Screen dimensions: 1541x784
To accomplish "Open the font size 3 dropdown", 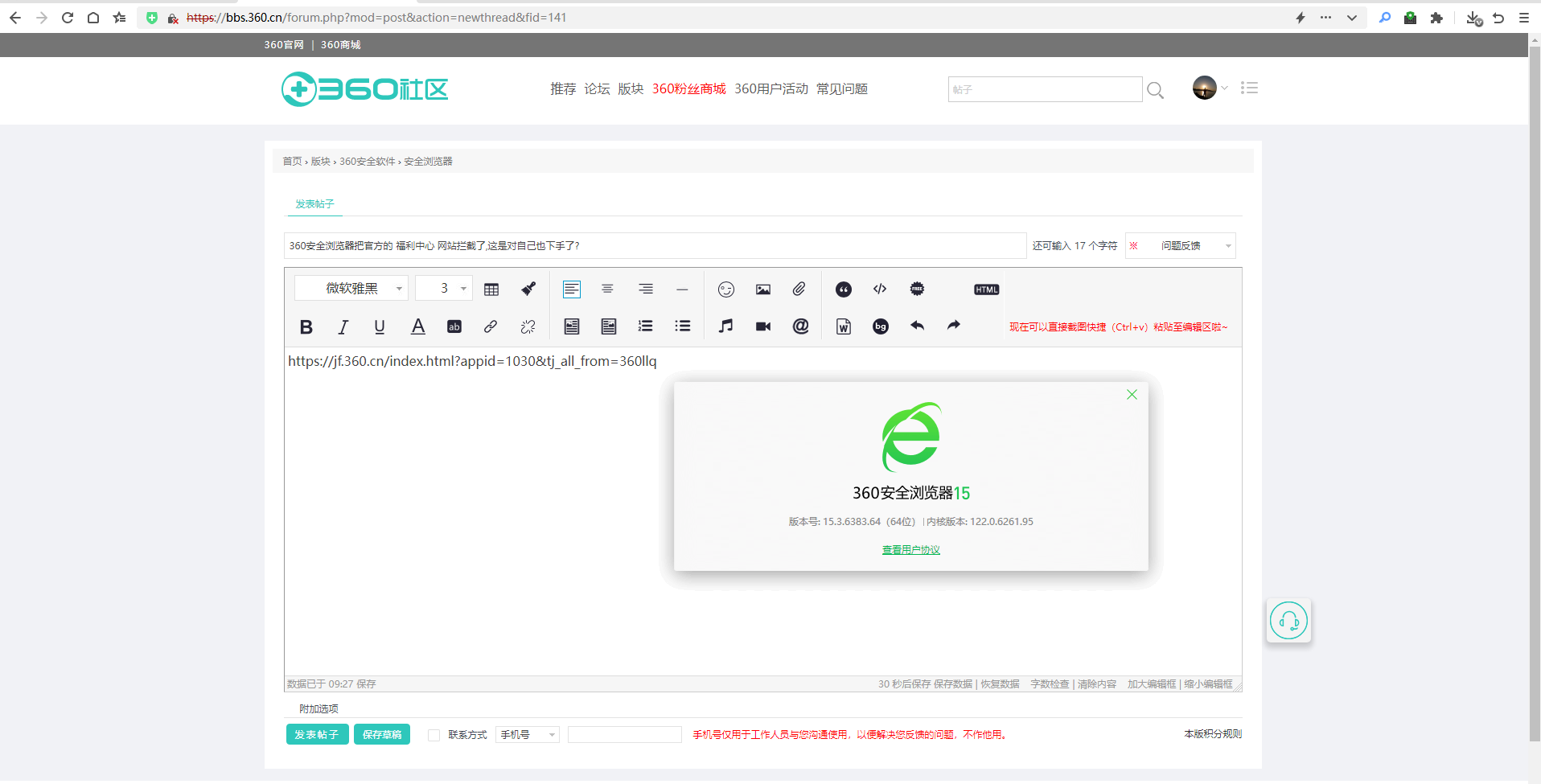I will tap(444, 288).
